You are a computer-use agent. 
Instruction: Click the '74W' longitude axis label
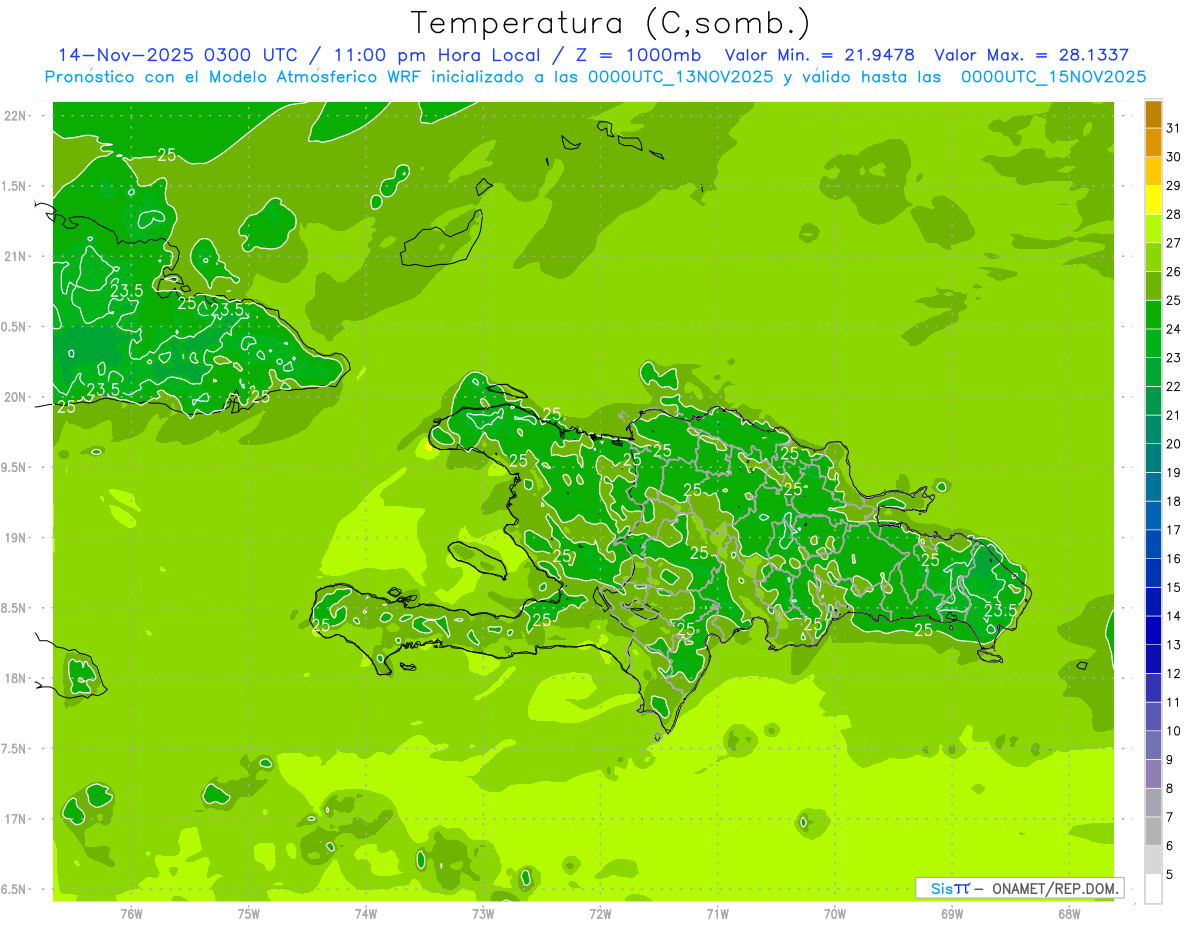click(366, 912)
